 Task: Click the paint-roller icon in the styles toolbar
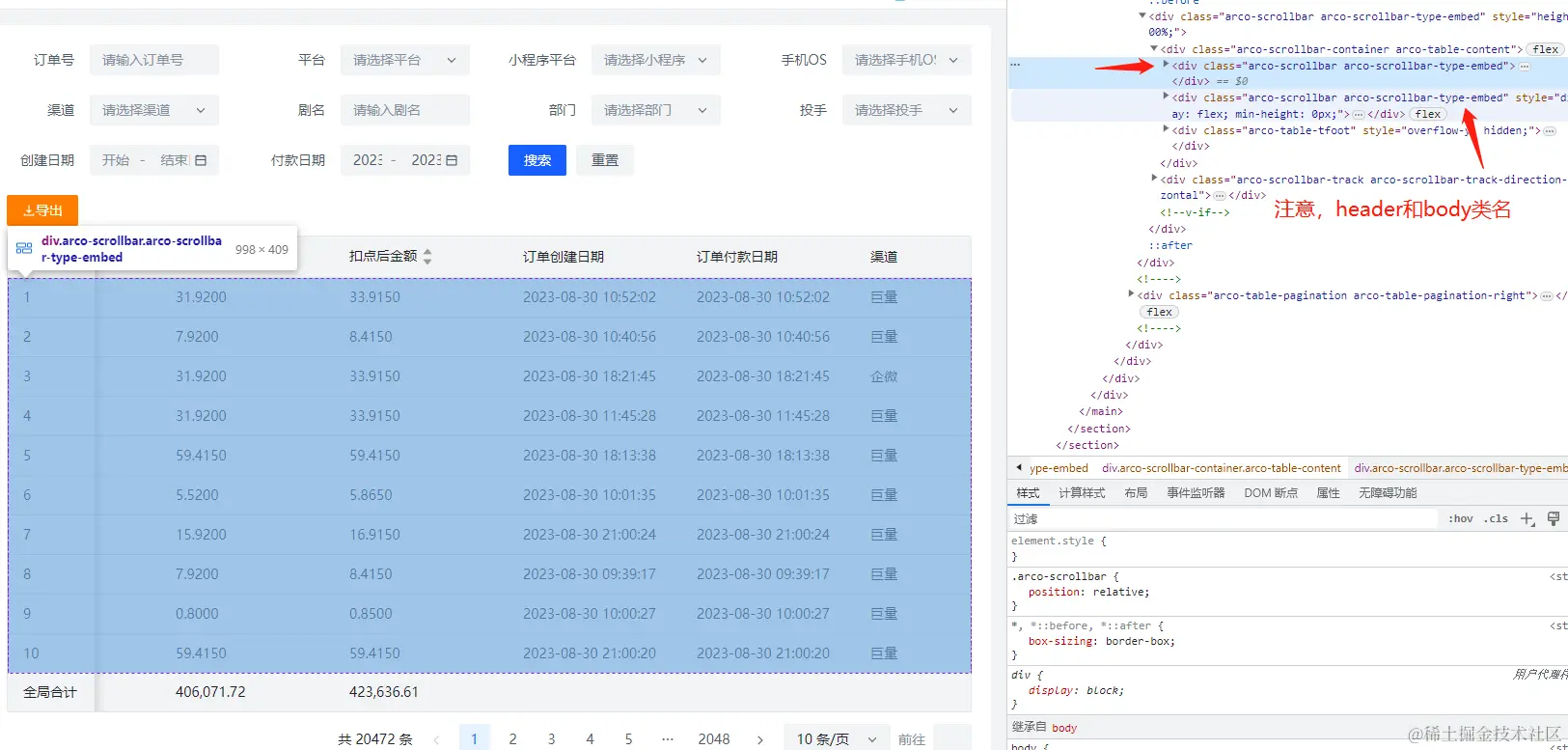pyautogui.click(x=1554, y=519)
